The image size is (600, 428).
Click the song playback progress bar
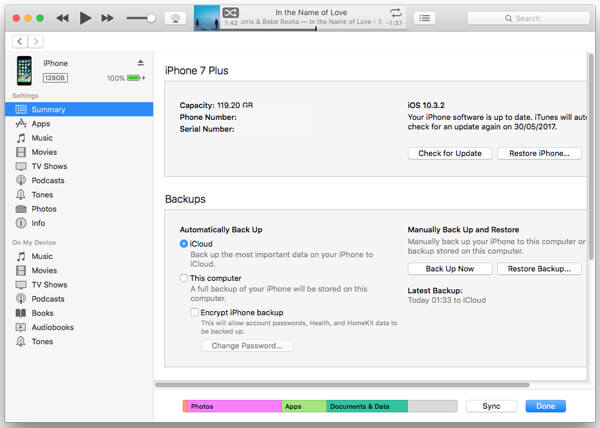(x=313, y=29)
